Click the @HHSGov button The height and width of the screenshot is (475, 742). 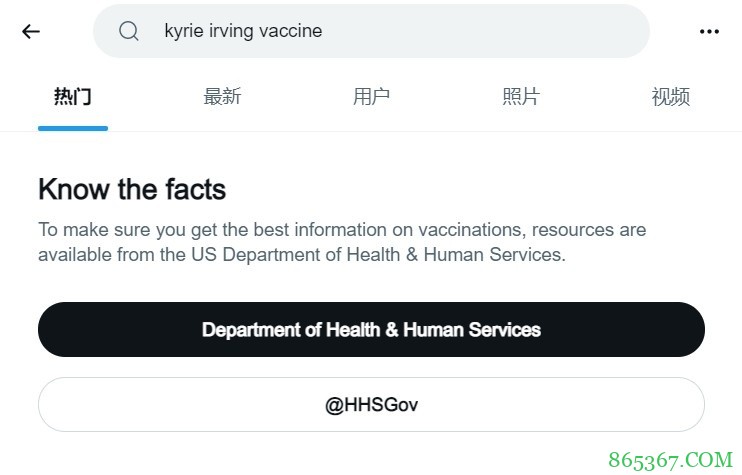371,404
